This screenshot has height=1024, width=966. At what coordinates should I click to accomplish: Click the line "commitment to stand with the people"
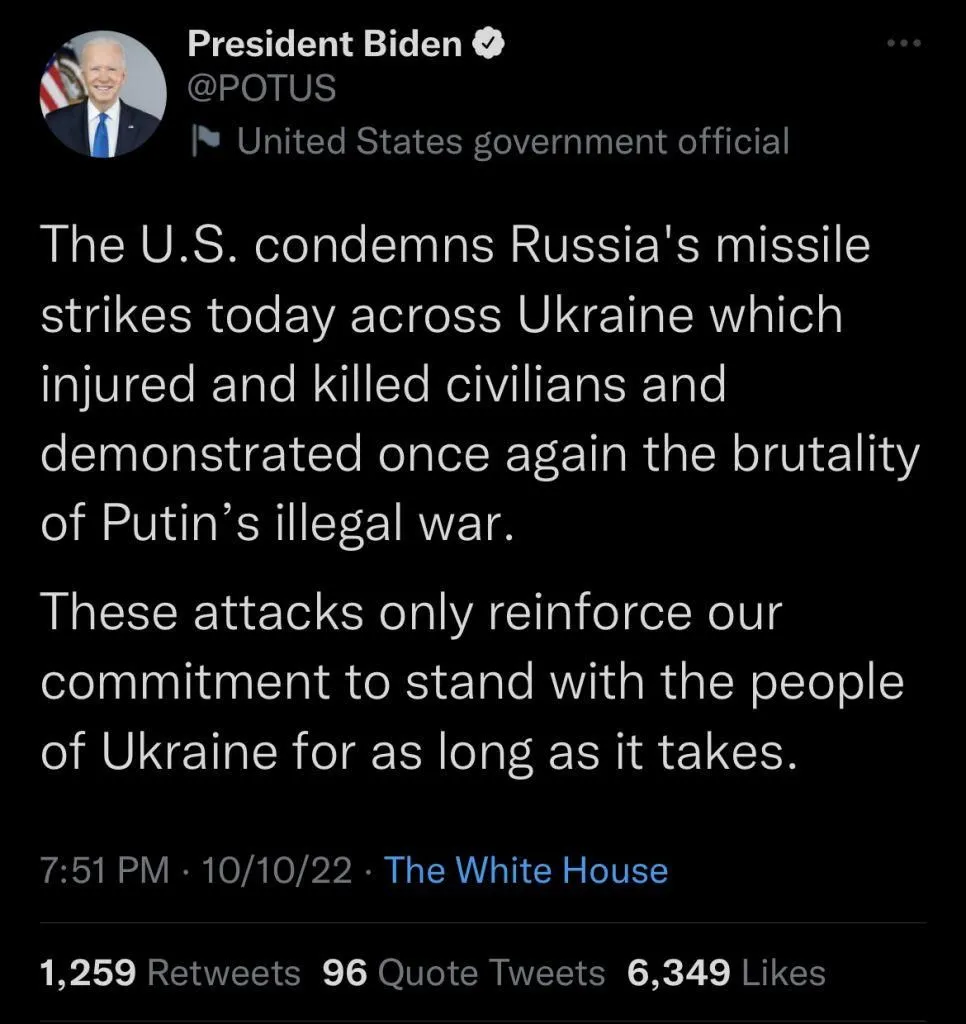point(471,682)
